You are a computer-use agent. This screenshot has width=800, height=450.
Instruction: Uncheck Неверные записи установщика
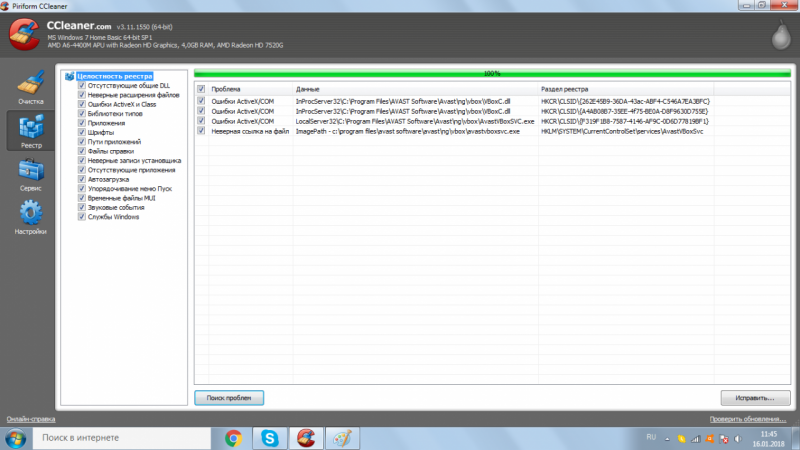pyautogui.click(x=82, y=160)
